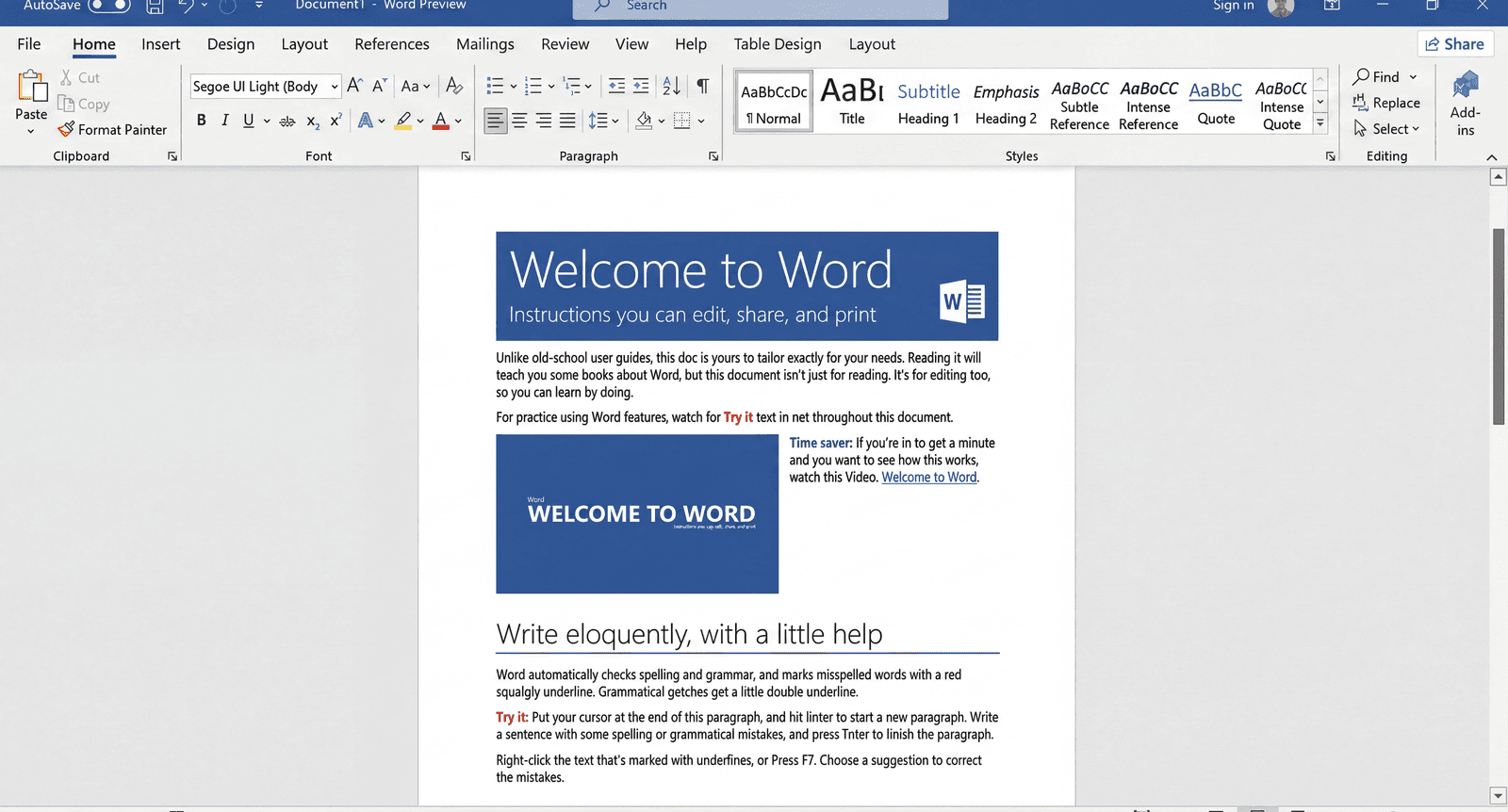Click the Copy command
The image size is (1508, 812).
pos(83,104)
